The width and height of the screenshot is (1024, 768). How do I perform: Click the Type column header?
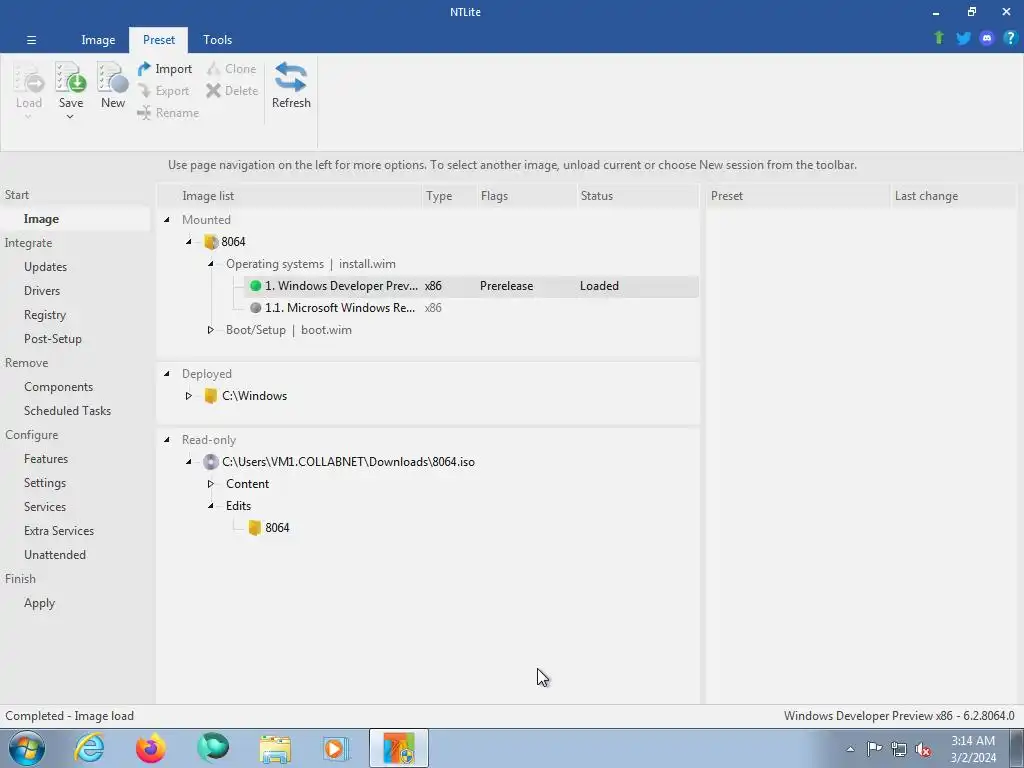tap(449, 196)
